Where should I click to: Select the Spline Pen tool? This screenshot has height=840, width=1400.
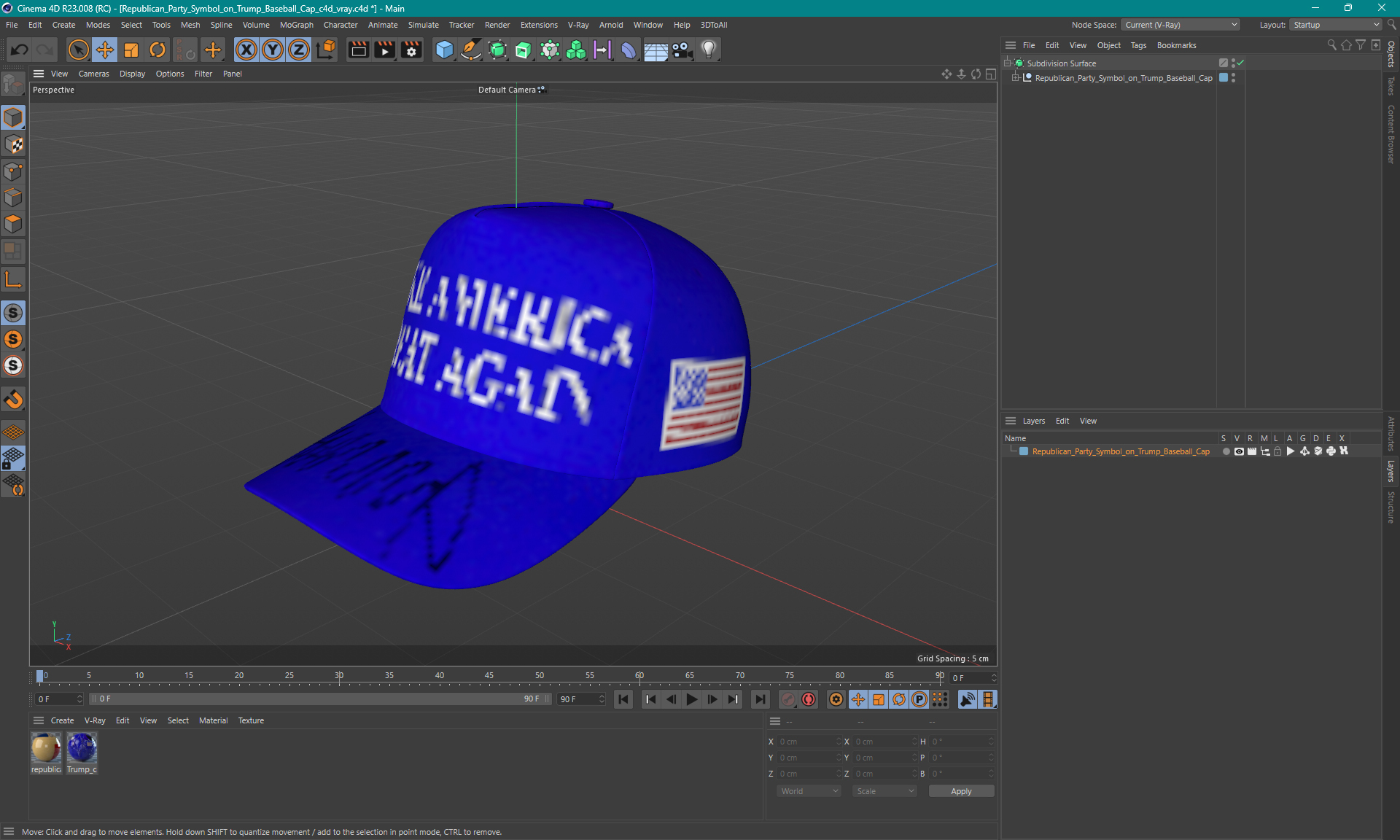471,50
